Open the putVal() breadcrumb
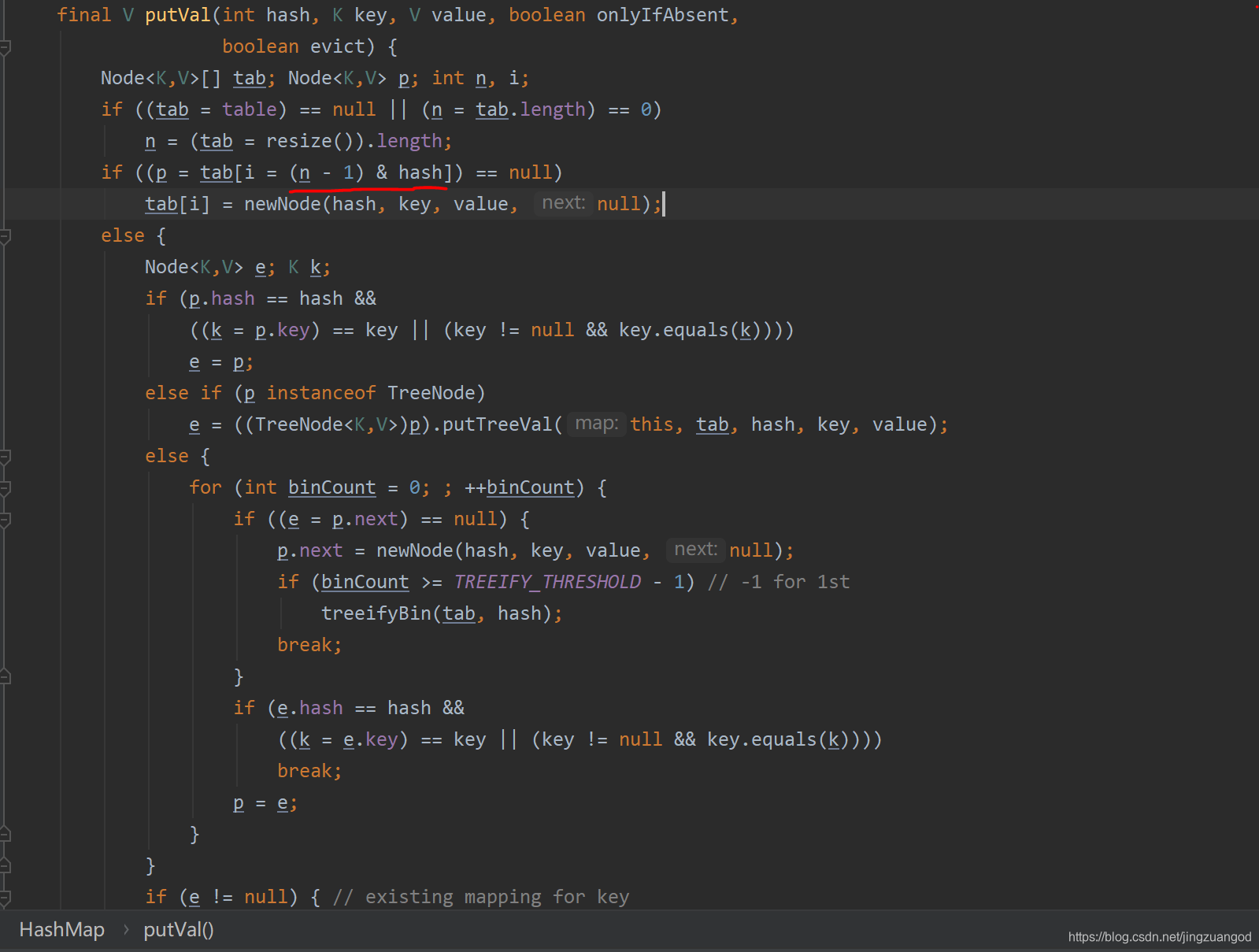This screenshot has width=1259, height=952. click(179, 930)
